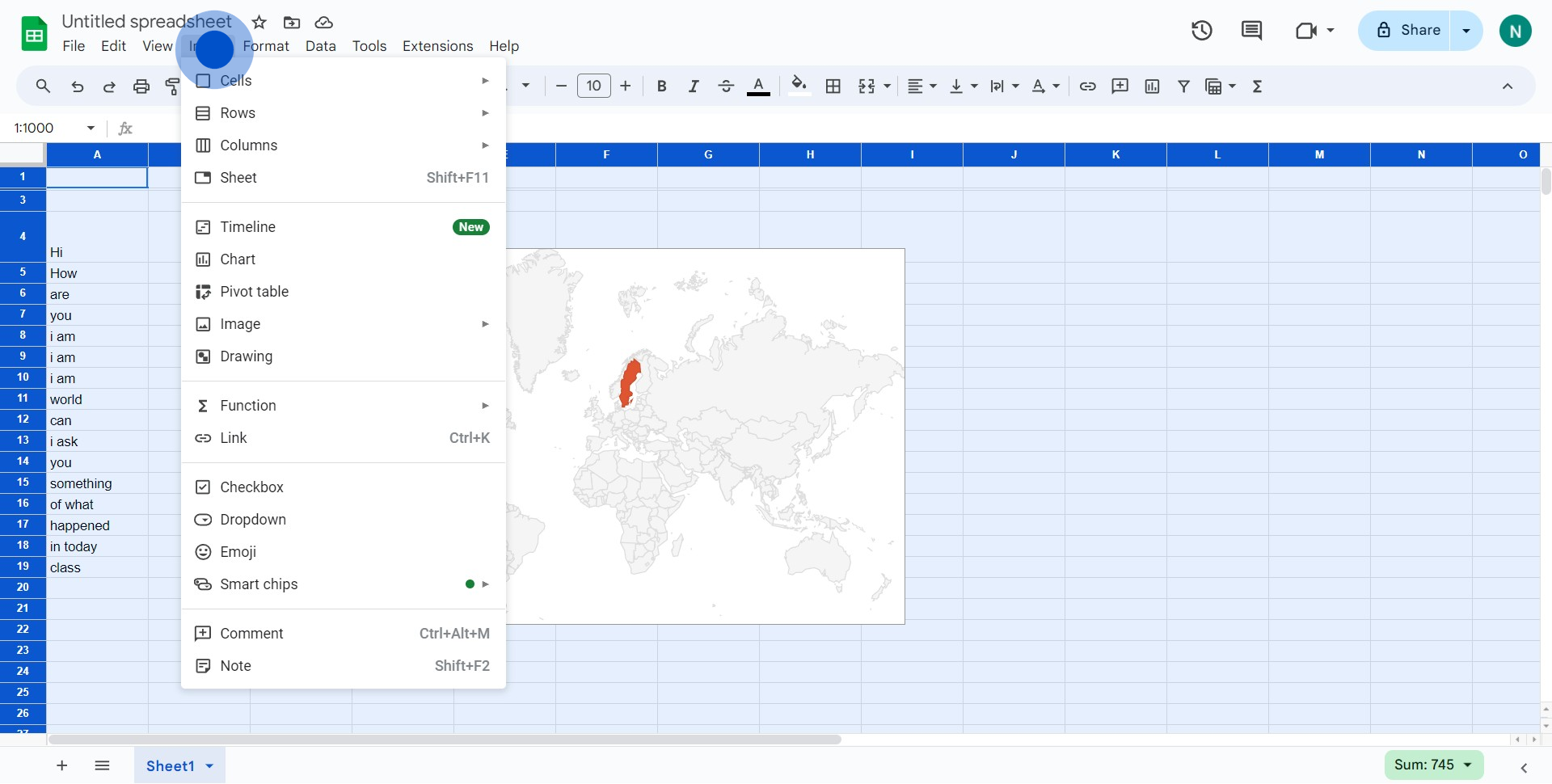This screenshot has height=784, width=1552.
Task: Select Pivot table from Insert menu
Action: 254,292
